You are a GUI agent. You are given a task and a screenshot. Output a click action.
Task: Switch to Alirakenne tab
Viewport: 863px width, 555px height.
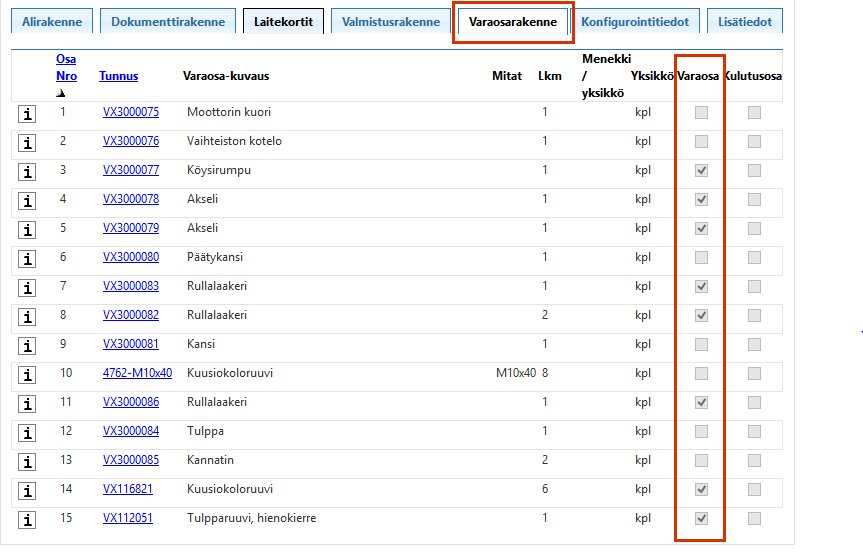click(52, 21)
